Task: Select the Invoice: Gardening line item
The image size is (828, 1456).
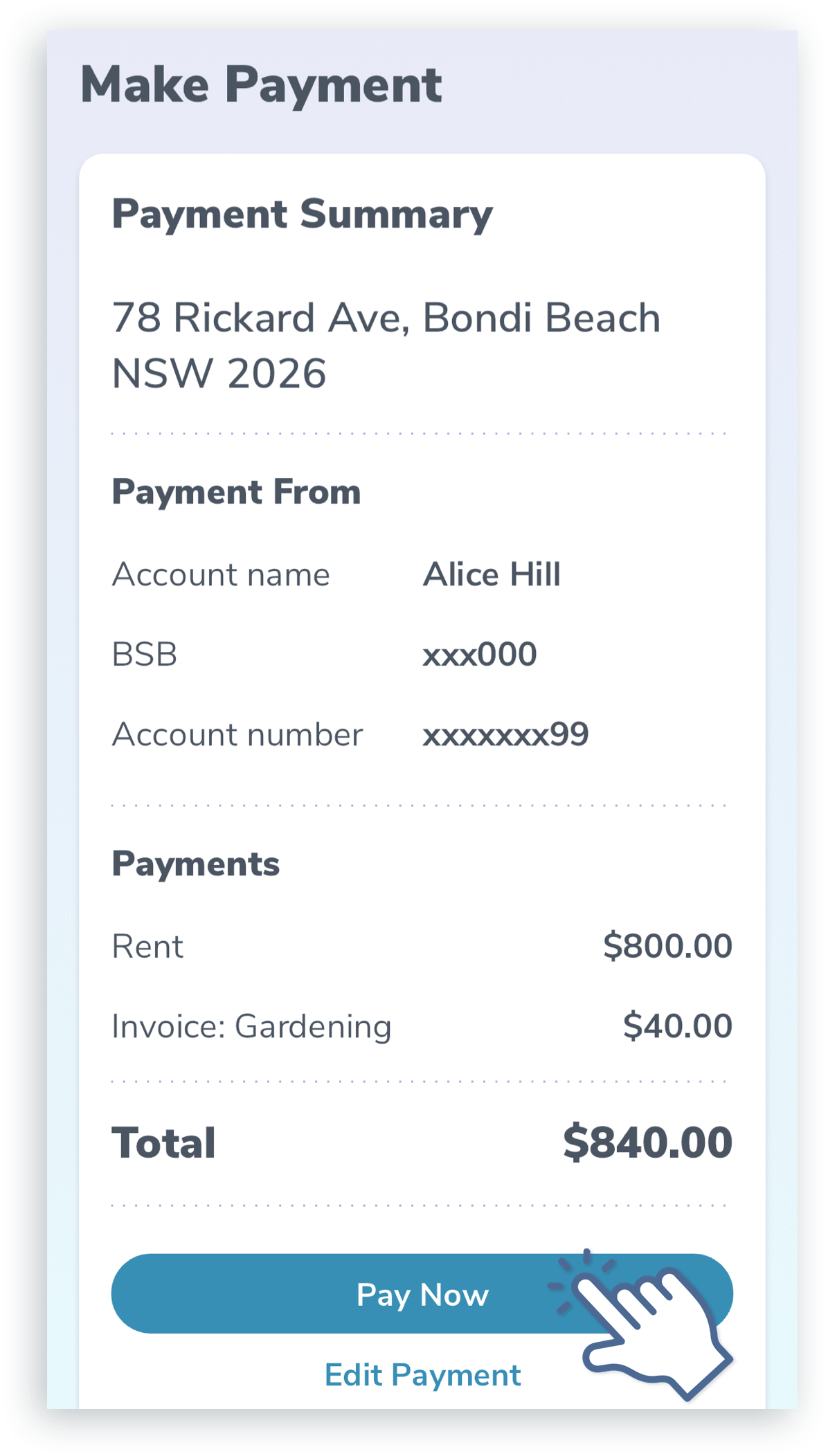Action: coord(253,1026)
